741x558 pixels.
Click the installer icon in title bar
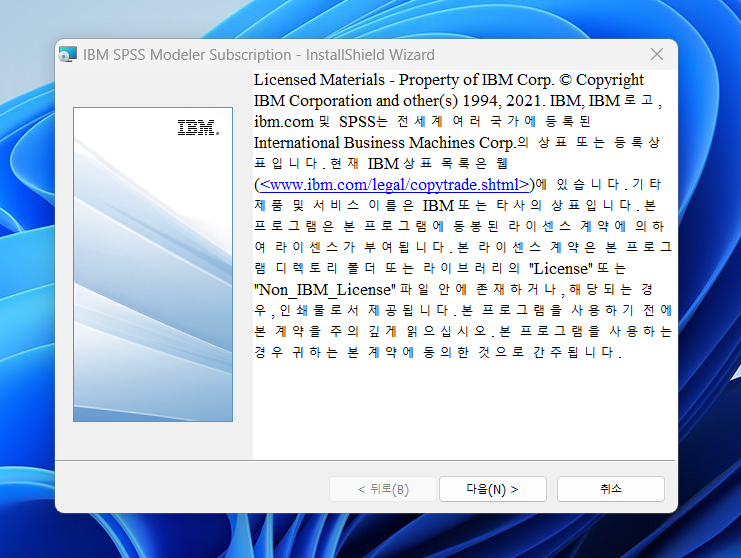pos(68,54)
